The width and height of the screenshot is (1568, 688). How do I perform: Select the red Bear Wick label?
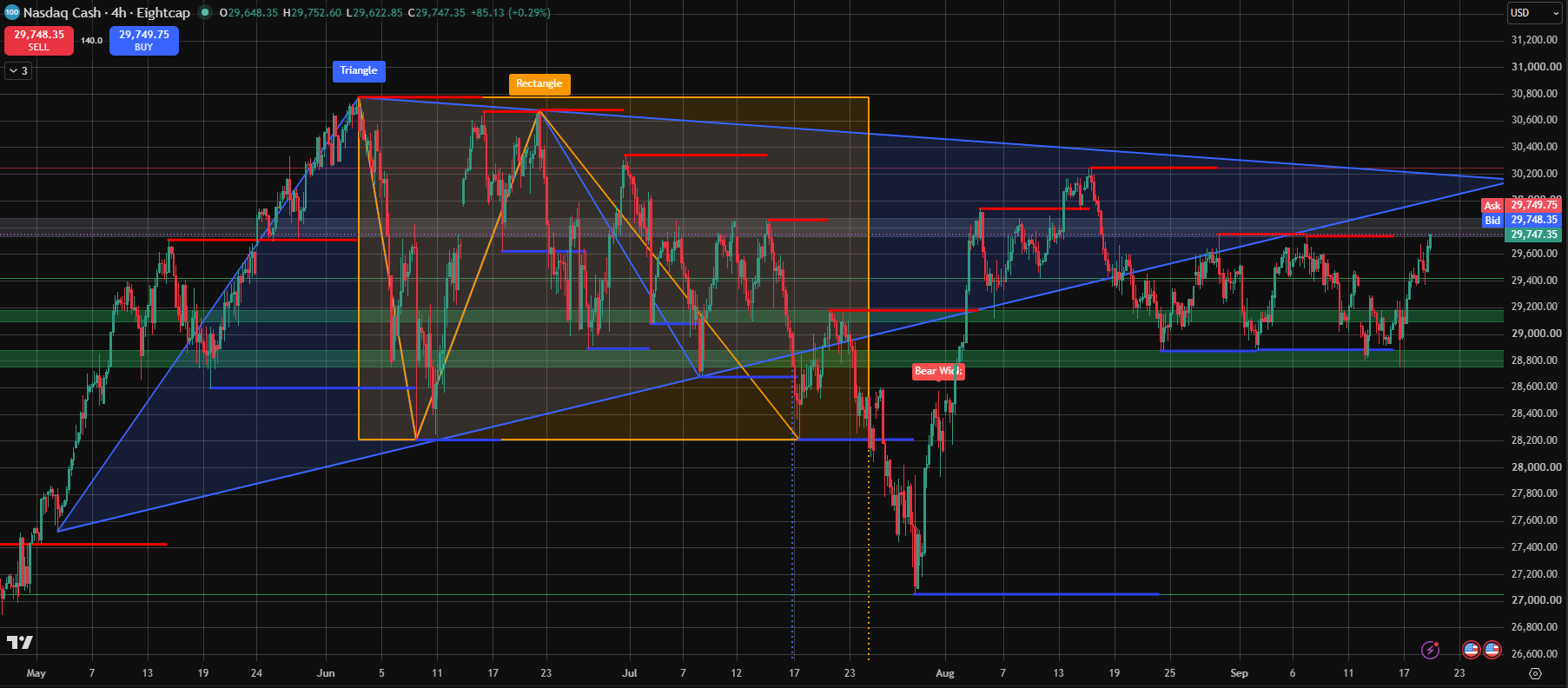(x=938, y=371)
